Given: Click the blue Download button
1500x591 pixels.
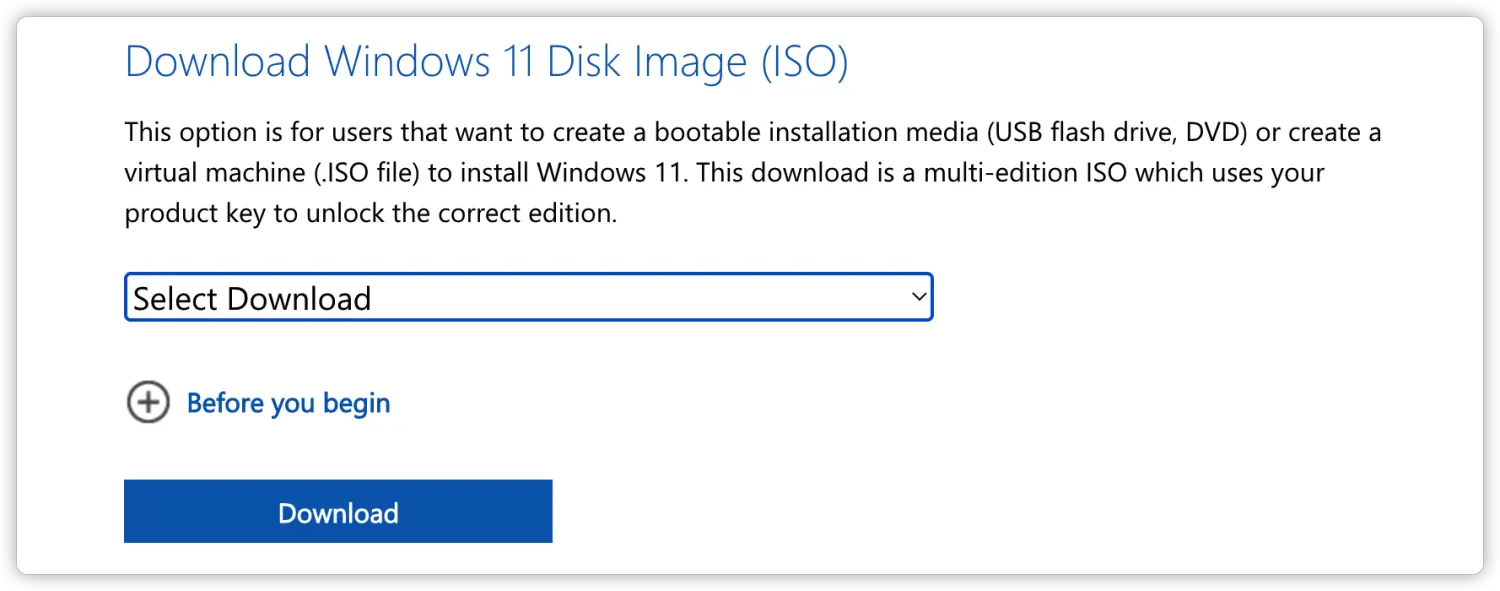Looking at the screenshot, I should click(x=338, y=512).
